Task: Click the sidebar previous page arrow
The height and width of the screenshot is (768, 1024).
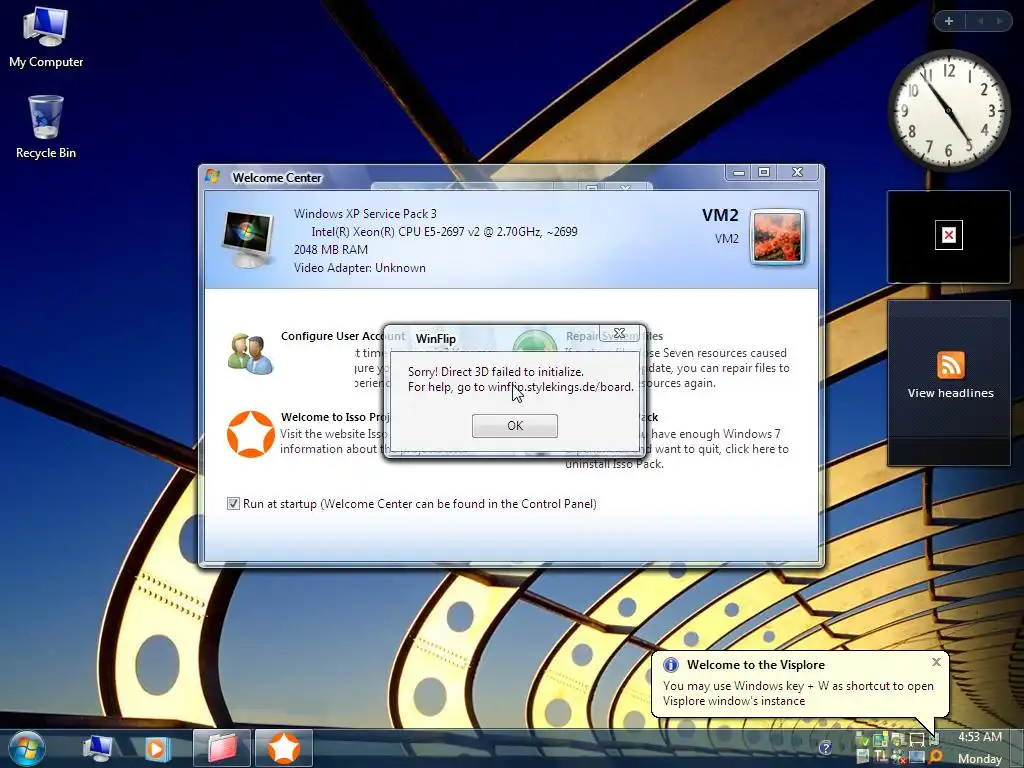Action: [980, 21]
